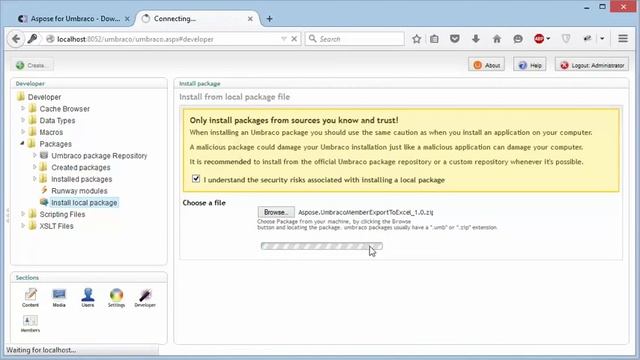Open the toolbar overflow dropdown arrow

[602, 39]
